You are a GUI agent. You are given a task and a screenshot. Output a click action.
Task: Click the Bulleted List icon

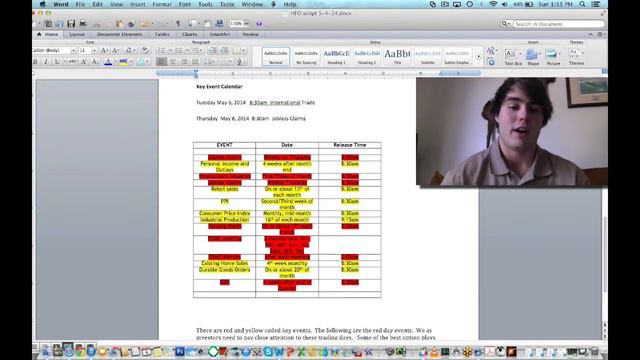162,50
